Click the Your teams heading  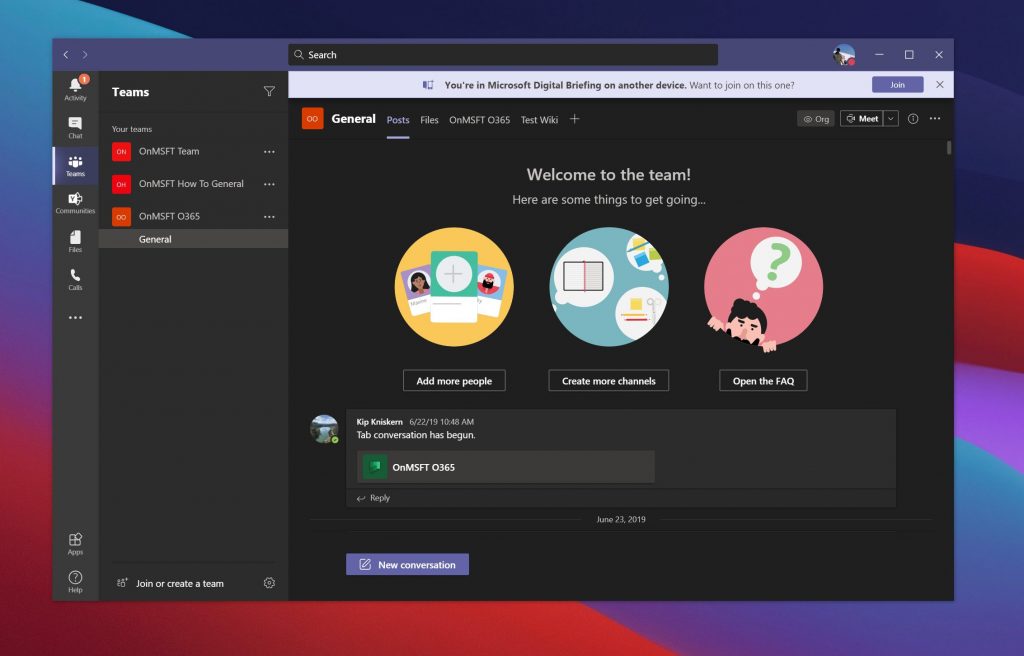[x=132, y=129]
